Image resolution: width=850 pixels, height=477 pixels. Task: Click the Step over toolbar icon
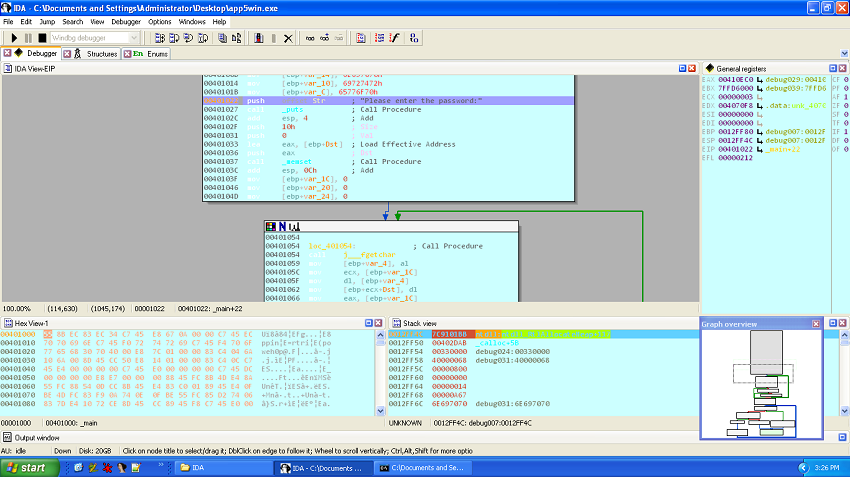(174, 38)
